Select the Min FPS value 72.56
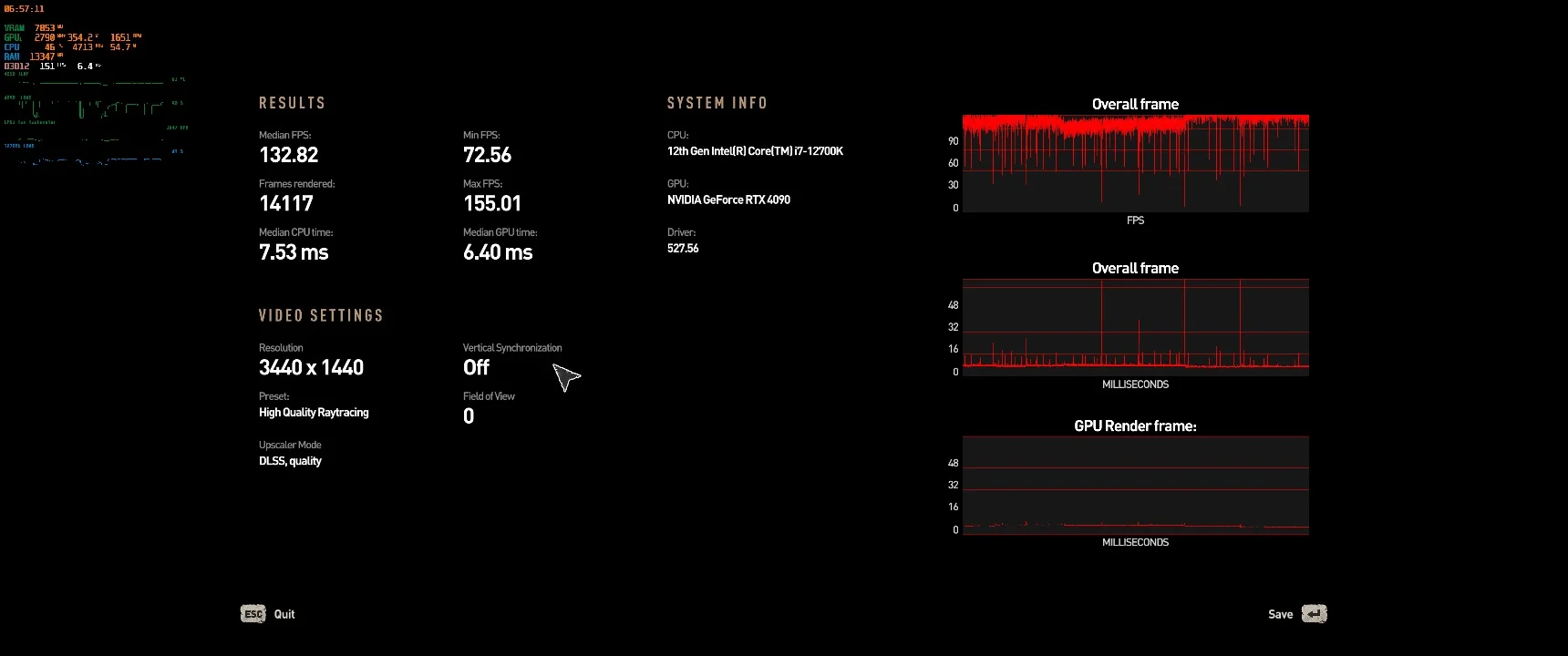Screen dimensions: 1568x656 [488, 155]
